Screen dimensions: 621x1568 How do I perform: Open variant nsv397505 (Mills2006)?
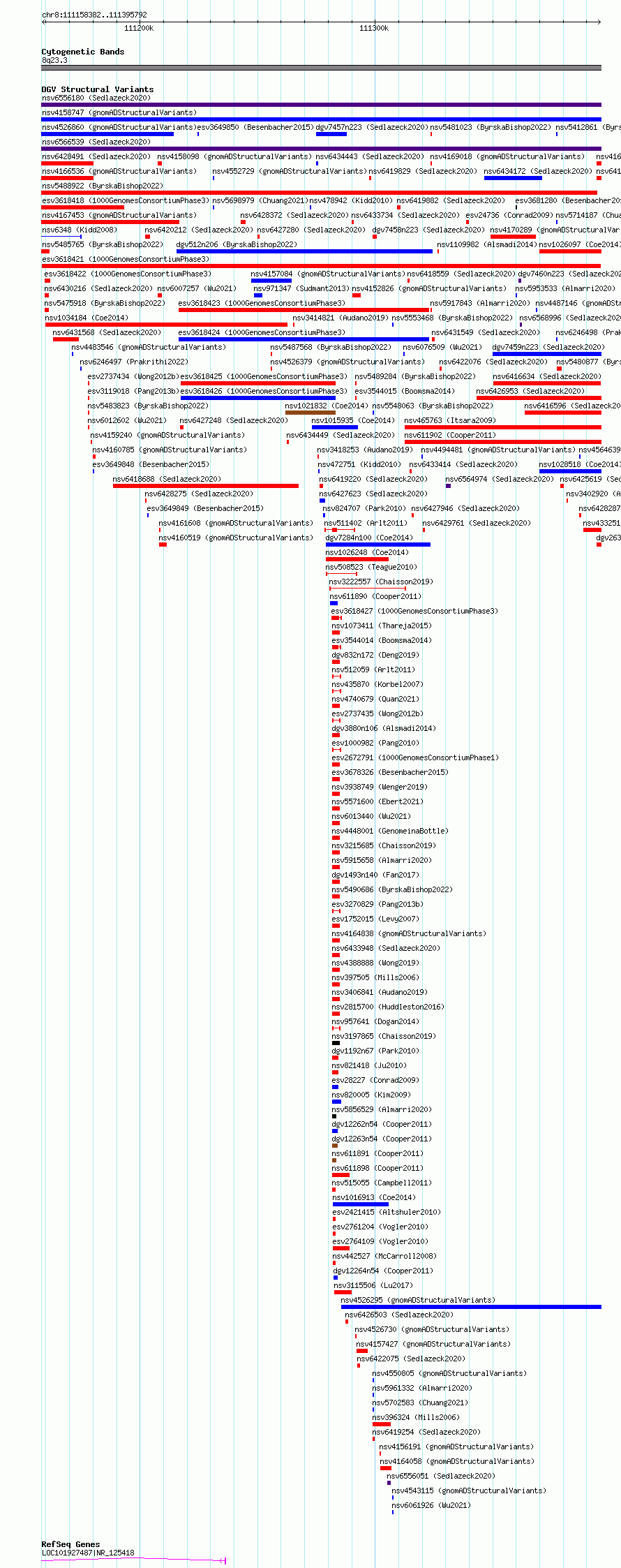click(375, 977)
